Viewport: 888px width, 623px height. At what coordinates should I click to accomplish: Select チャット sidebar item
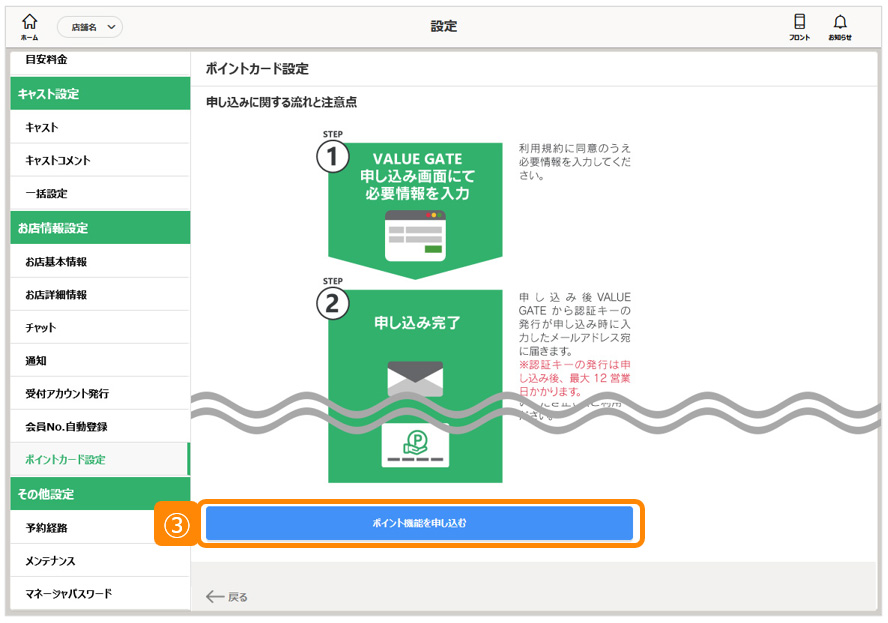pyautogui.click(x=41, y=328)
